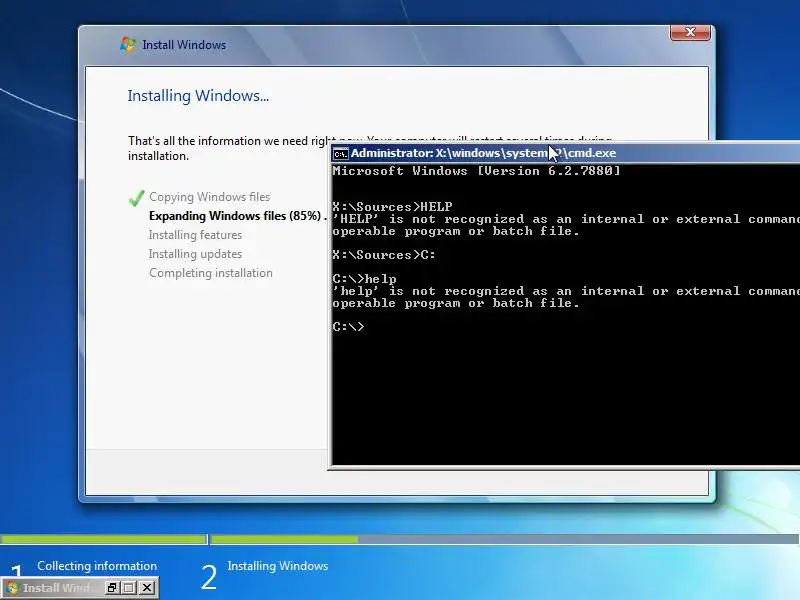Click the Administrator cmd.exe title bar

point(566,153)
